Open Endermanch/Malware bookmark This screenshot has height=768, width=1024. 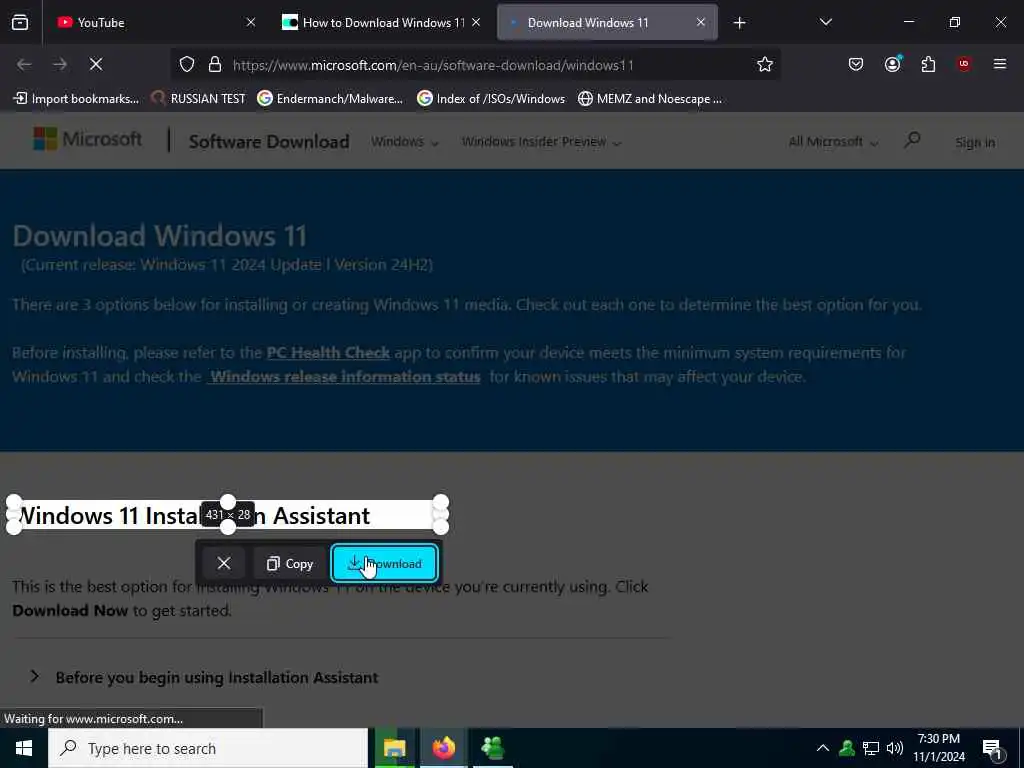click(330, 99)
